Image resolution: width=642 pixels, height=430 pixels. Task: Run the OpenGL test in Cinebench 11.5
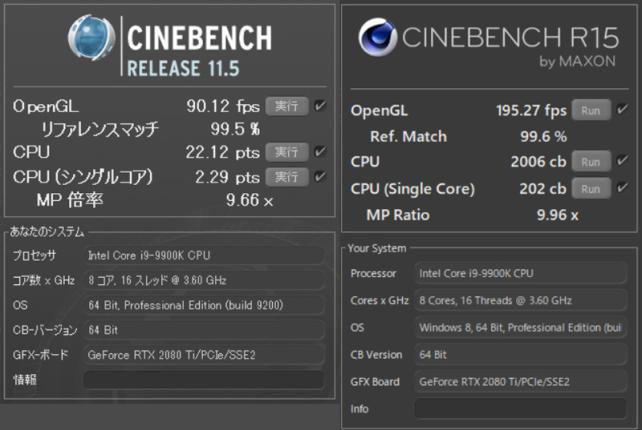click(x=287, y=106)
